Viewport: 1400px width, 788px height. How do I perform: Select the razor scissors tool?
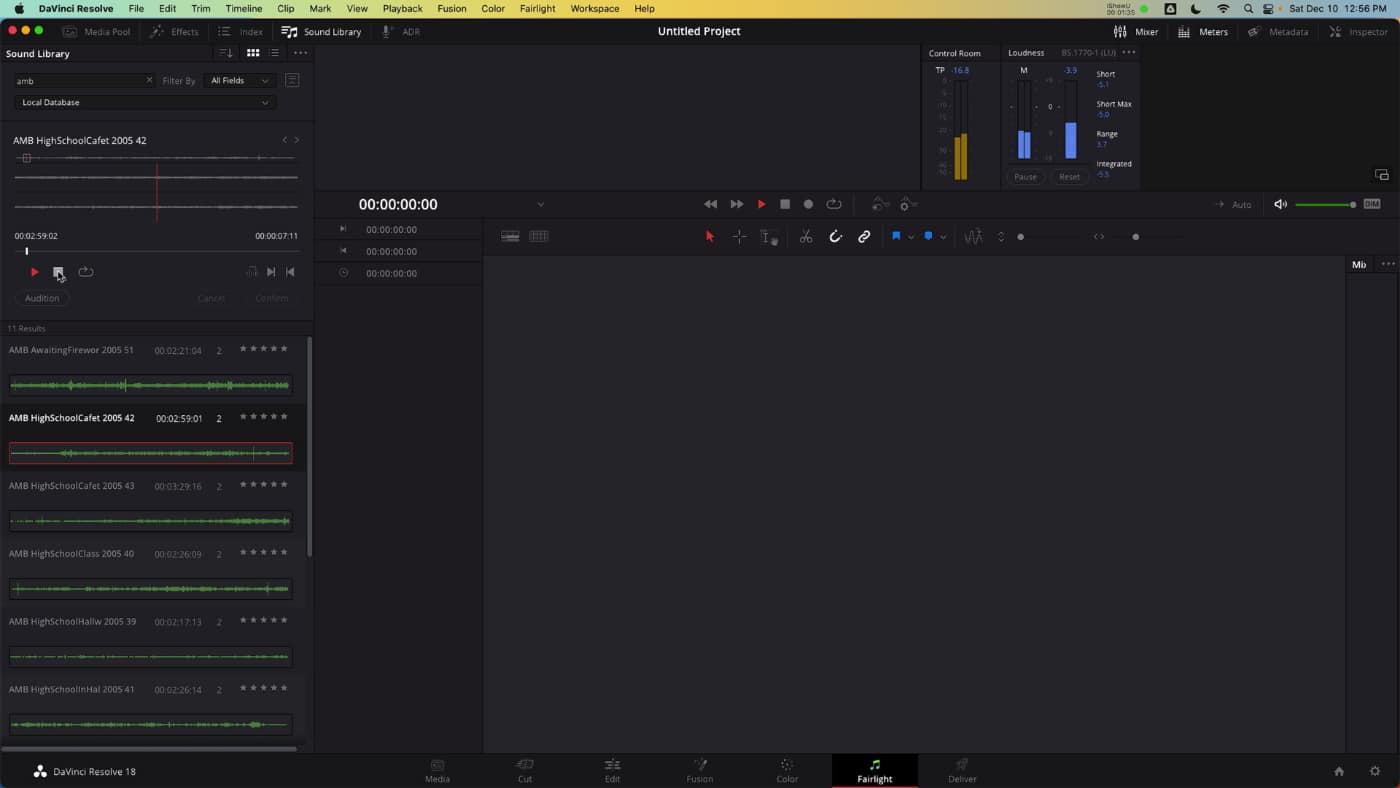805,237
